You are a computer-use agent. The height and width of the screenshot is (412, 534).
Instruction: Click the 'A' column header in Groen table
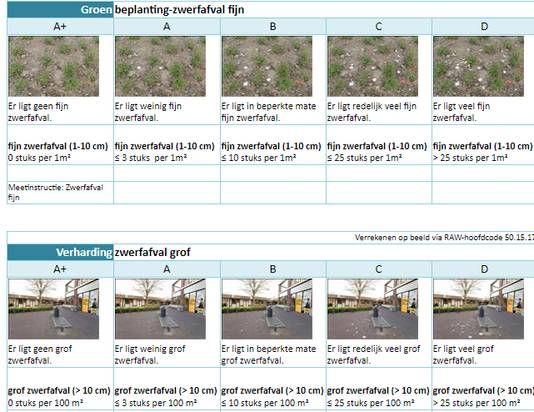pos(167,26)
